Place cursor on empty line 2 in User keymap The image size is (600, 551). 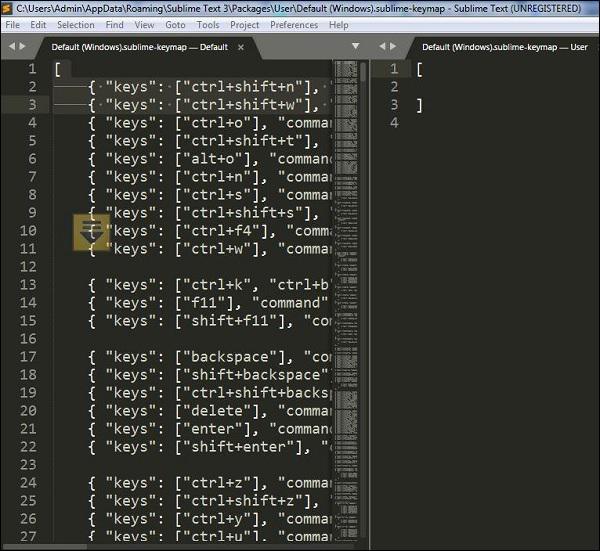505,87
